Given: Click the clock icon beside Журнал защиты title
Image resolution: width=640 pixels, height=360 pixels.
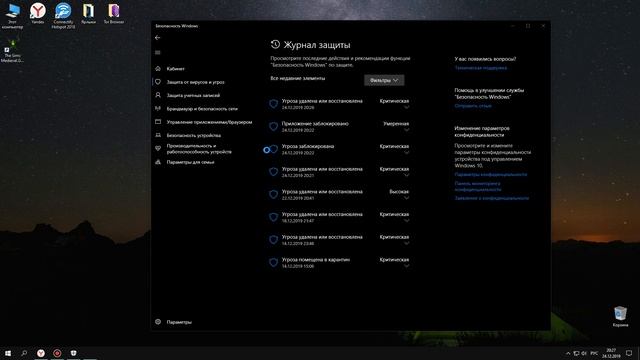Looking at the screenshot, I should pyautogui.click(x=275, y=44).
